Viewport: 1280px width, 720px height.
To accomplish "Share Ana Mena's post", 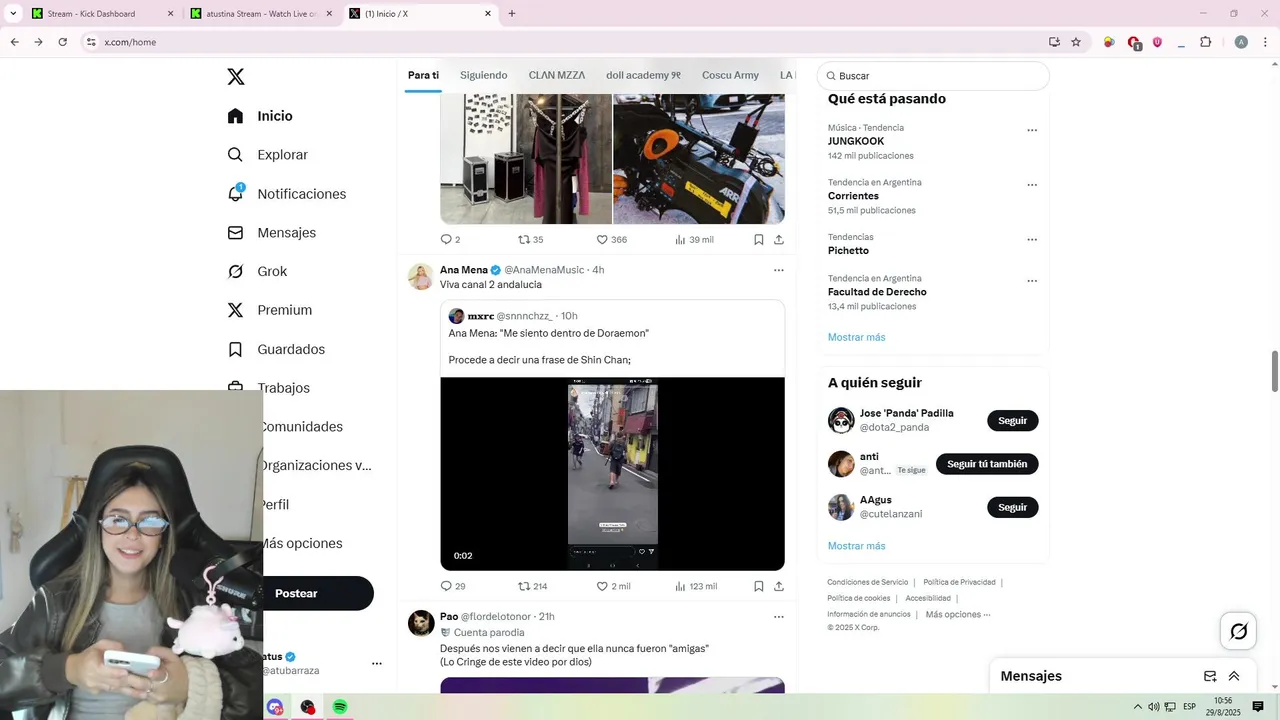I will click(779, 586).
